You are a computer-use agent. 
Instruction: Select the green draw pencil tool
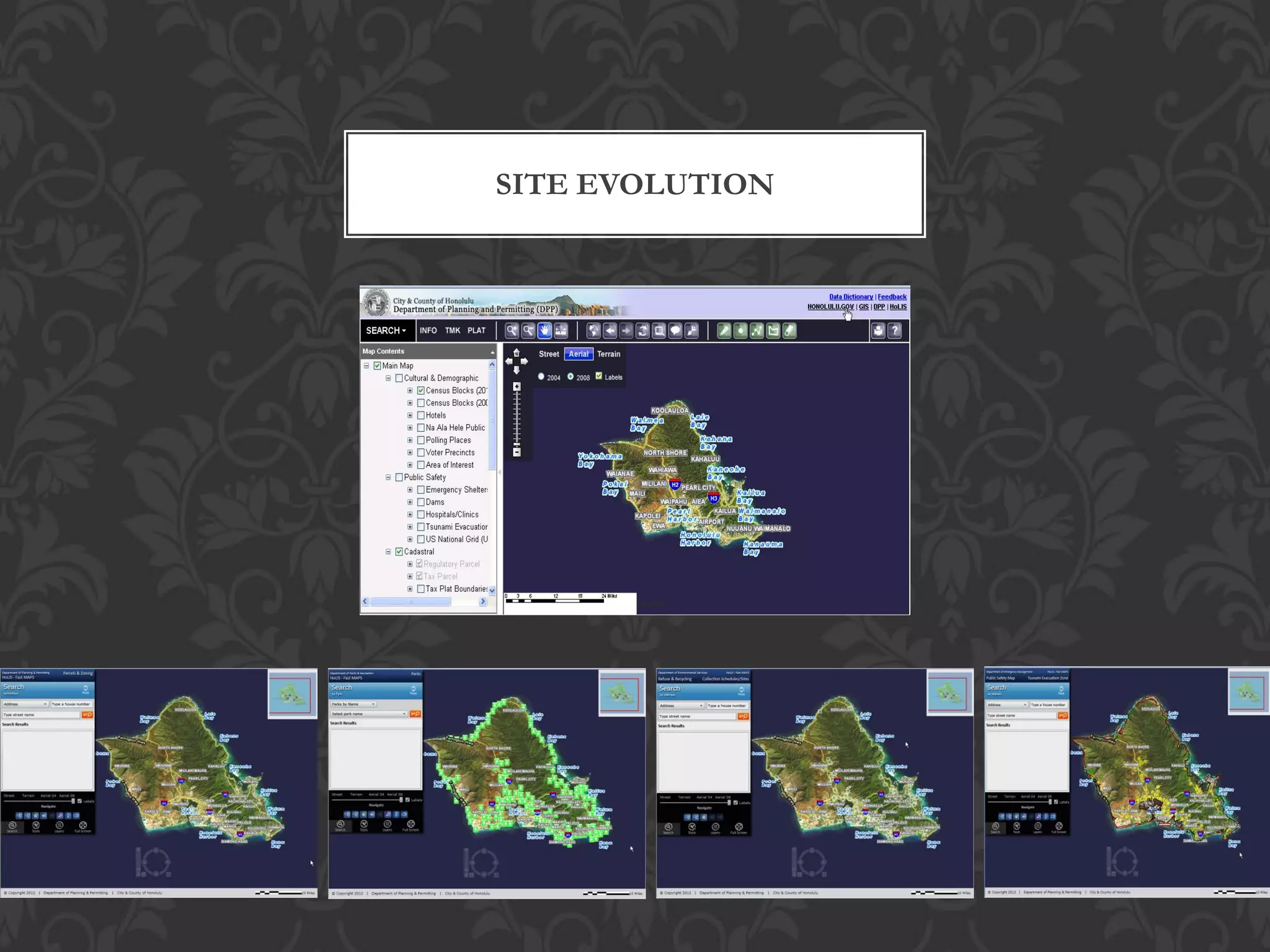(724, 331)
